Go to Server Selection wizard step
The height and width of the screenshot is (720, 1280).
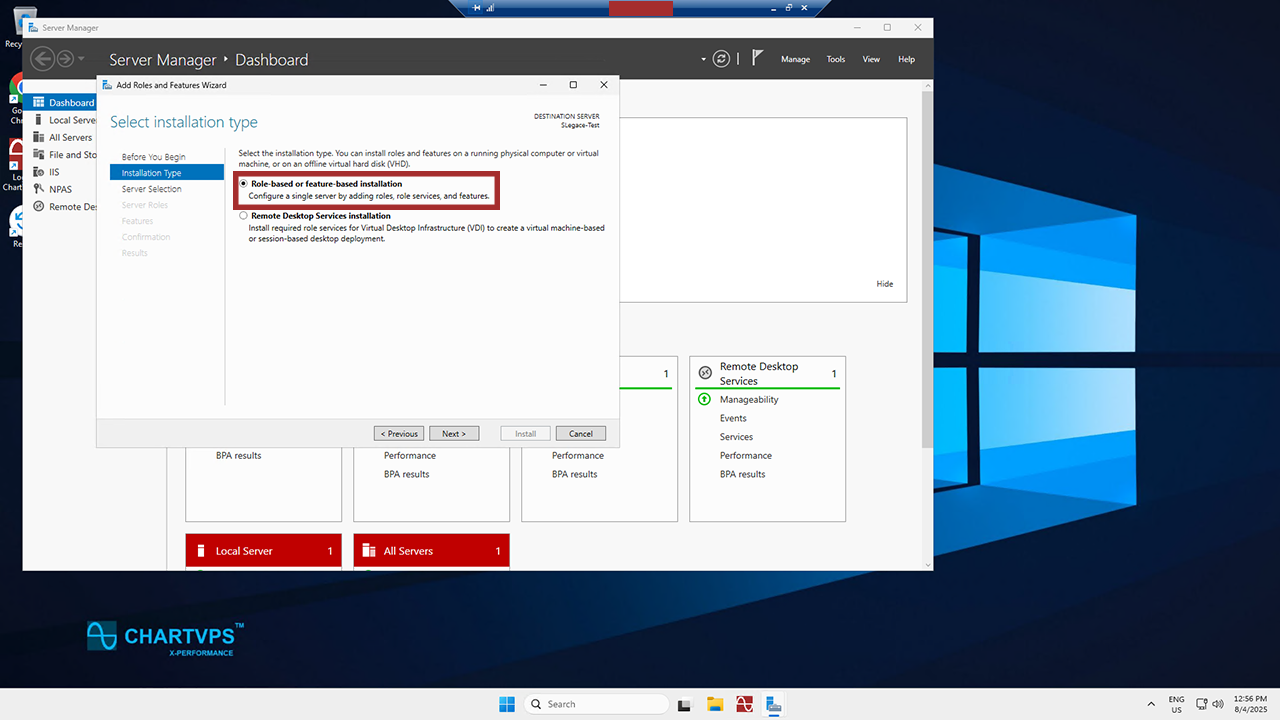(152, 189)
